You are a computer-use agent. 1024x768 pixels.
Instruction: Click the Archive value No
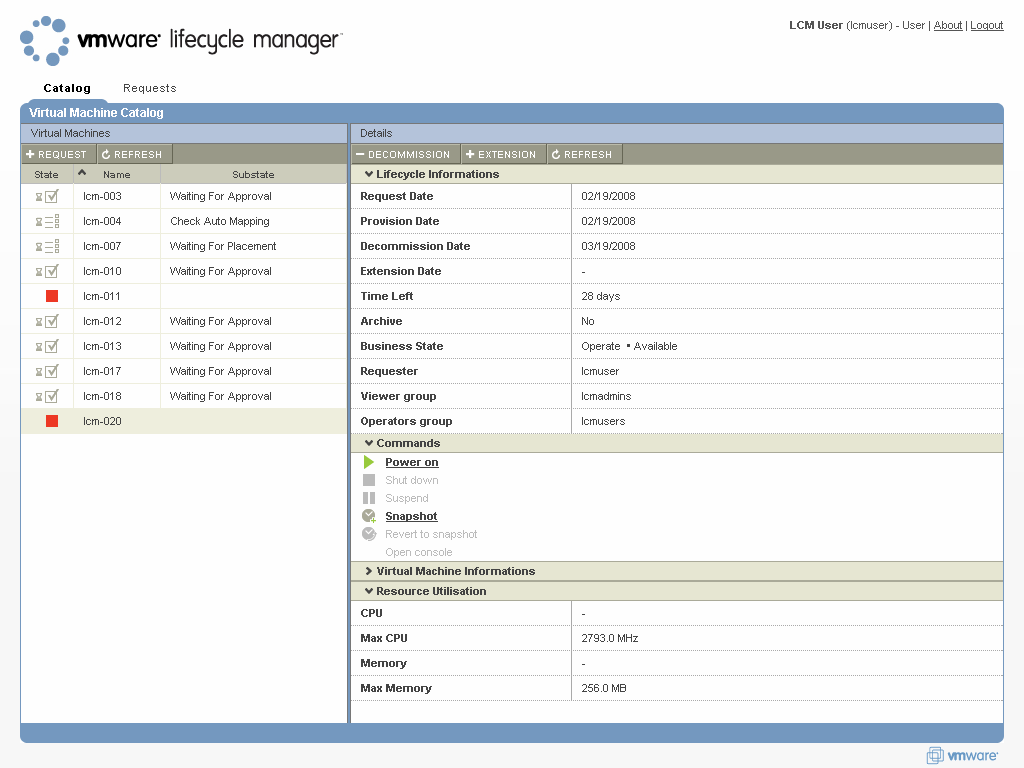pyautogui.click(x=588, y=321)
